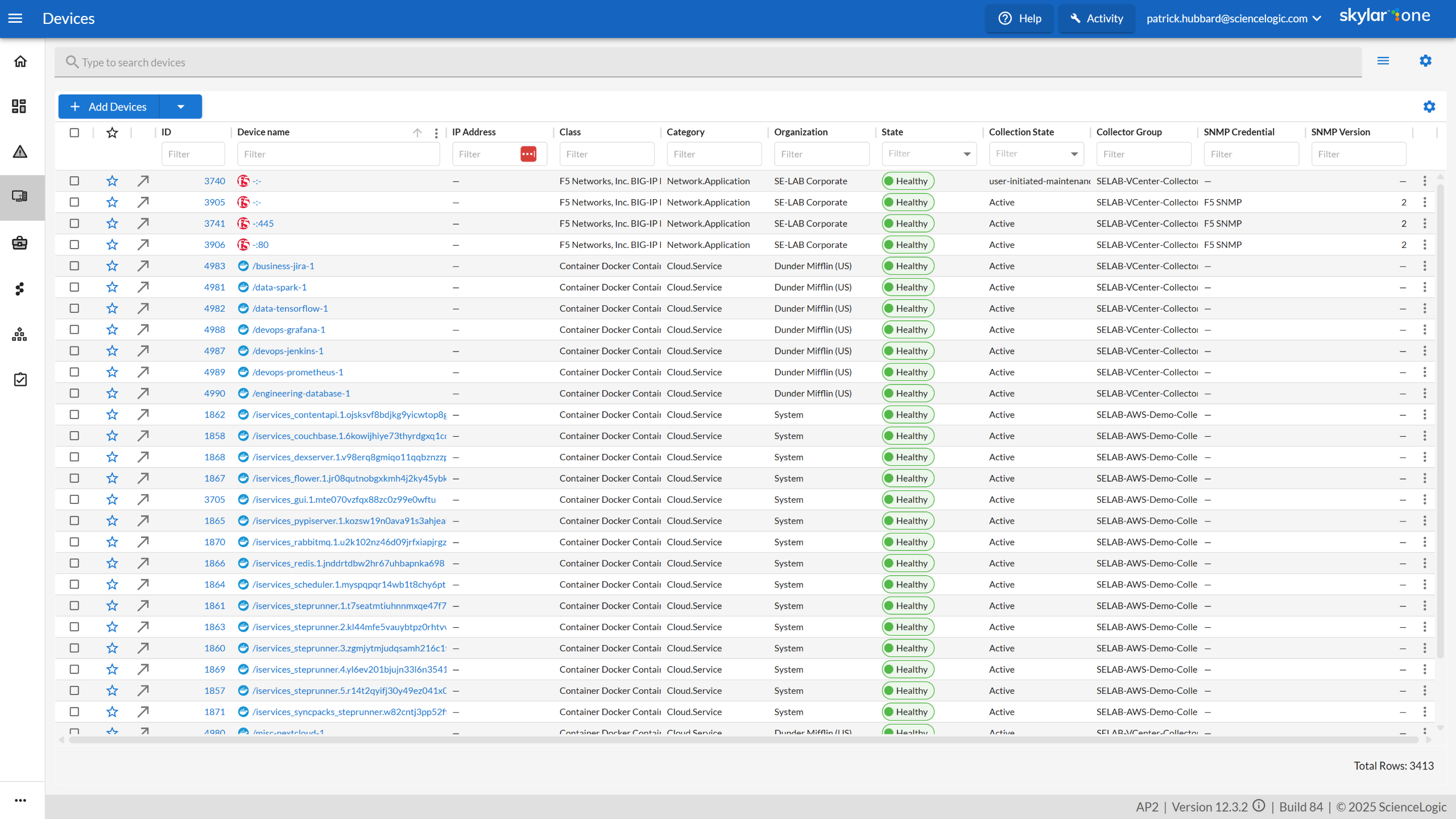Open the /devops-grafana-1 device link
Image resolution: width=1456 pixels, height=819 pixels.
[x=289, y=330]
